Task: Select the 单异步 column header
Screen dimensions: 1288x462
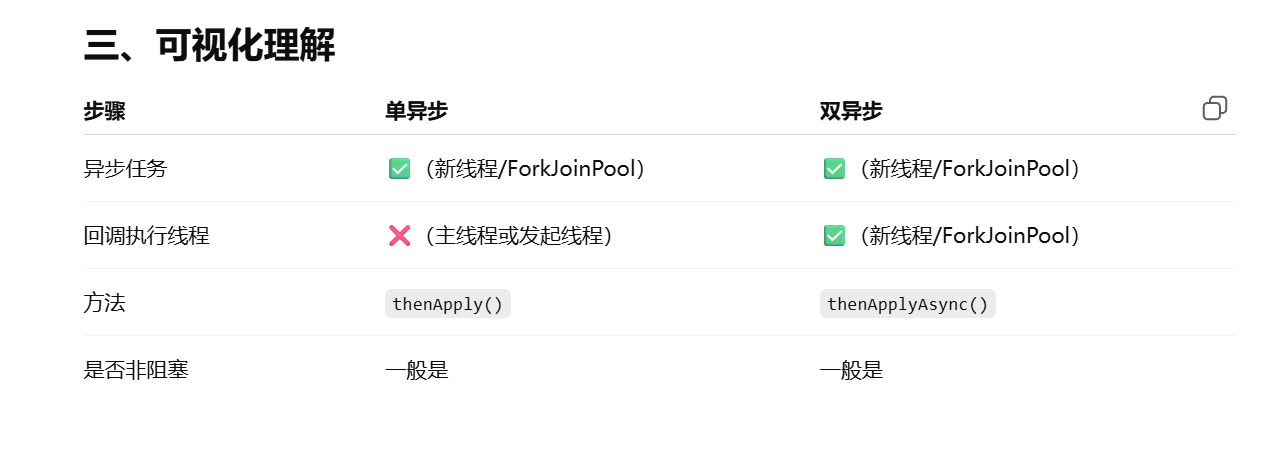Action: pos(416,112)
